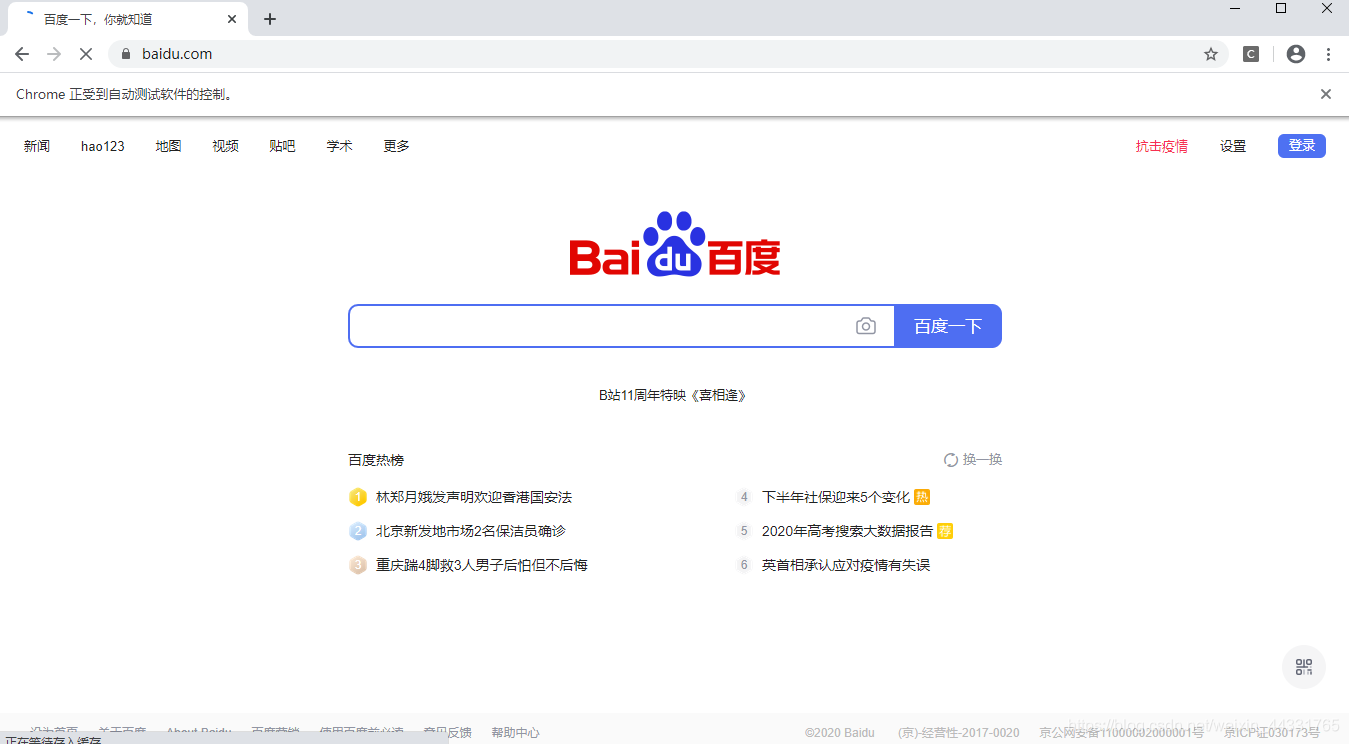Click the 百度热榜 heading
The image size is (1349, 744).
pyautogui.click(x=376, y=460)
